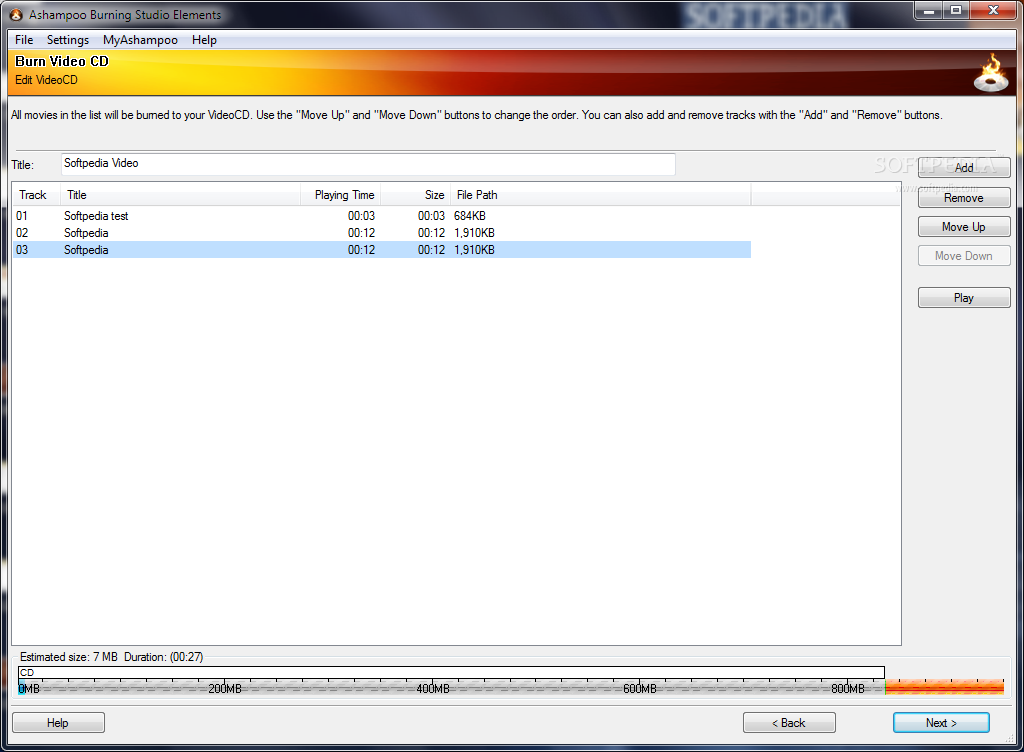Play the selected movie
The width and height of the screenshot is (1024, 752).
pos(964,298)
